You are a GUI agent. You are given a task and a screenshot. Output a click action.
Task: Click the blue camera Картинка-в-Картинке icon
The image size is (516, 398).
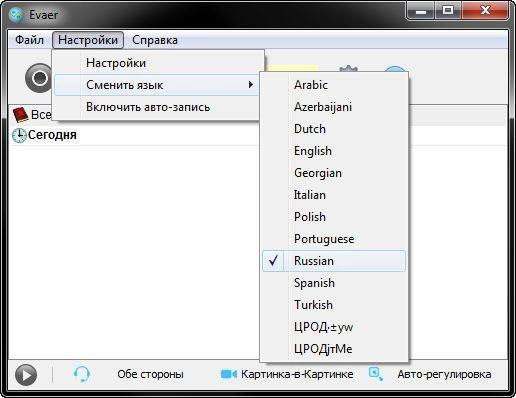click(229, 374)
